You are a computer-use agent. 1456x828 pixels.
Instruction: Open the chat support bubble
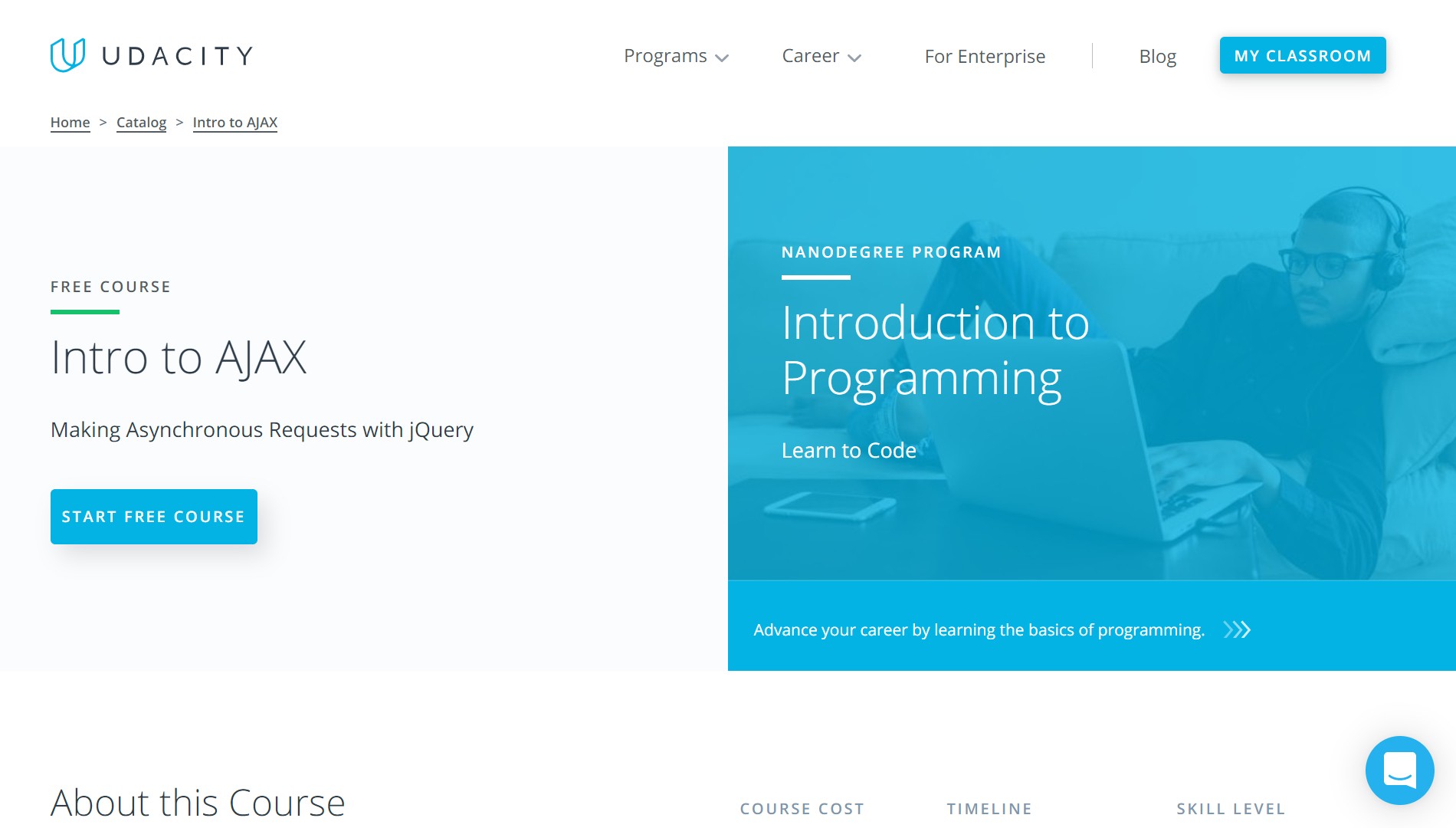(x=1399, y=770)
